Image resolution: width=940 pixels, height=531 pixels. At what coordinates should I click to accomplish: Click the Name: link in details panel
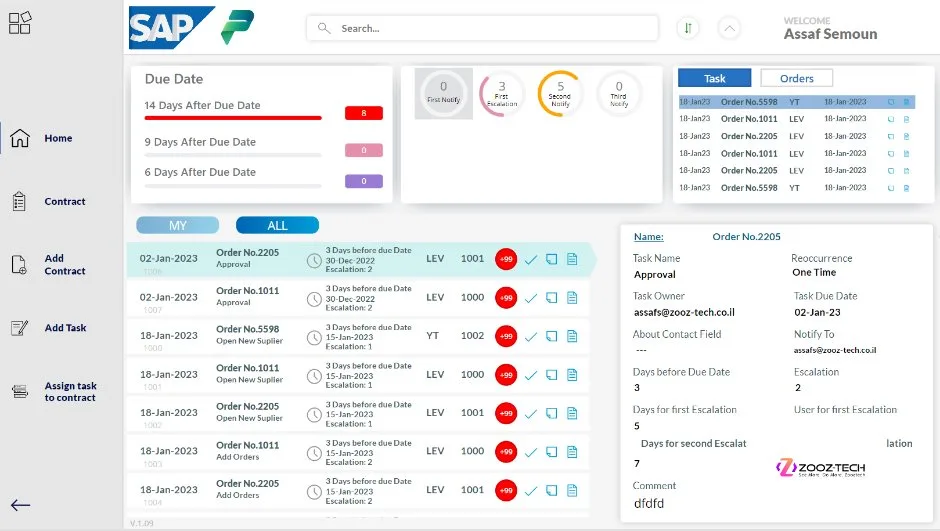tap(649, 237)
